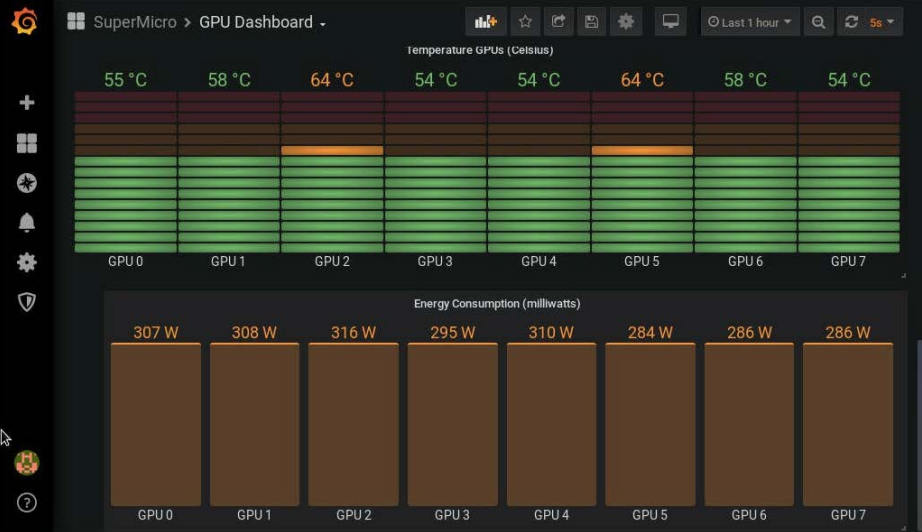The width and height of the screenshot is (922, 532).
Task: Click the Add panel toolbar button
Action: pos(485,22)
